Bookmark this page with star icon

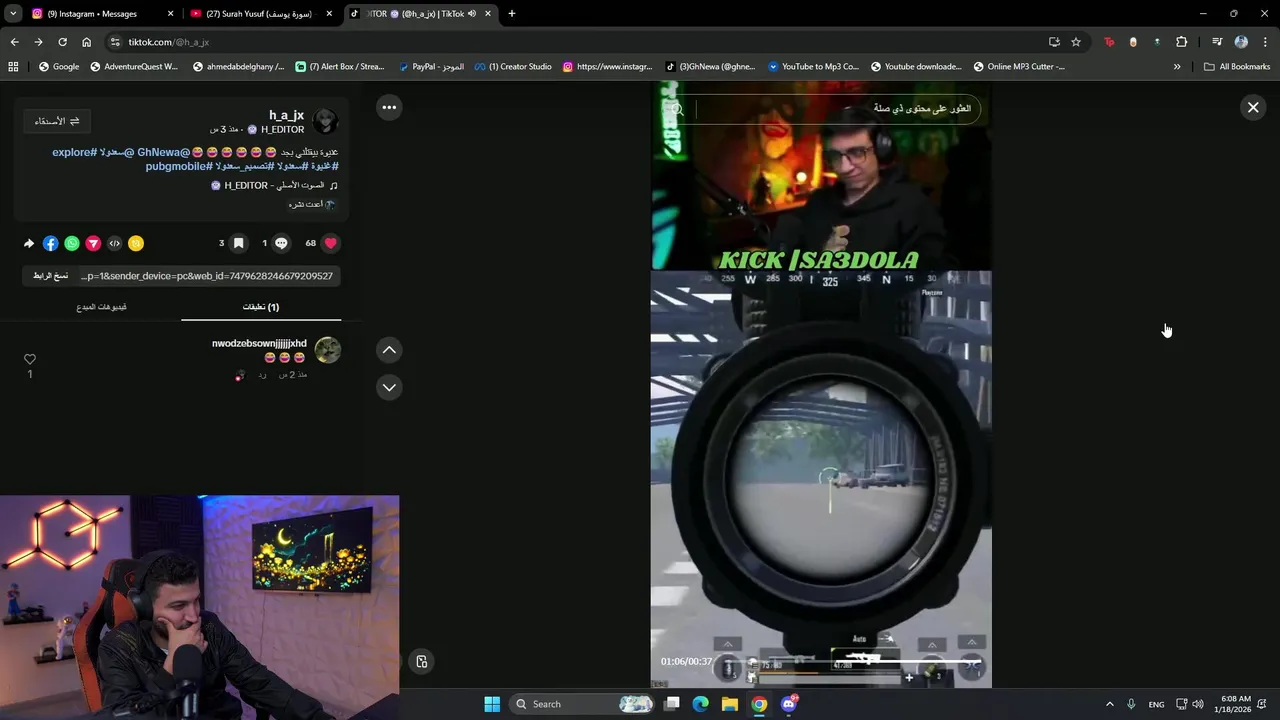pos(1076,42)
